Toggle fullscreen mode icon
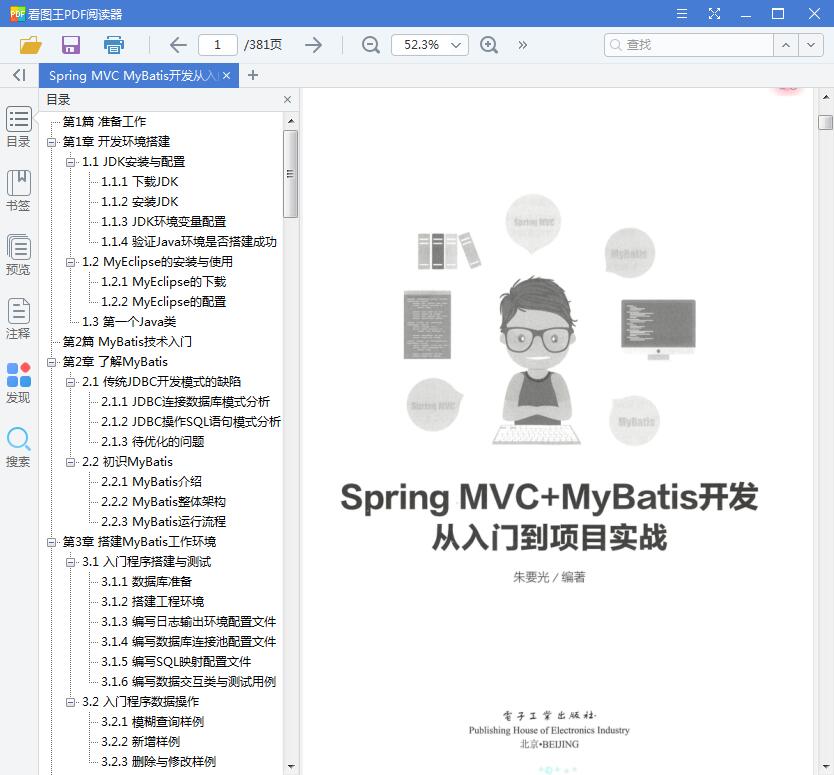The height and width of the screenshot is (775, 834). click(714, 14)
